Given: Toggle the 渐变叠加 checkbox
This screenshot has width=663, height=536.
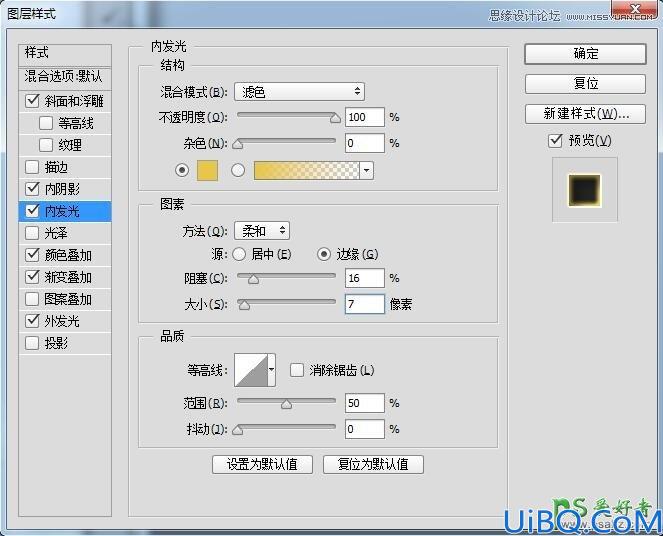Looking at the screenshot, I should [33, 277].
